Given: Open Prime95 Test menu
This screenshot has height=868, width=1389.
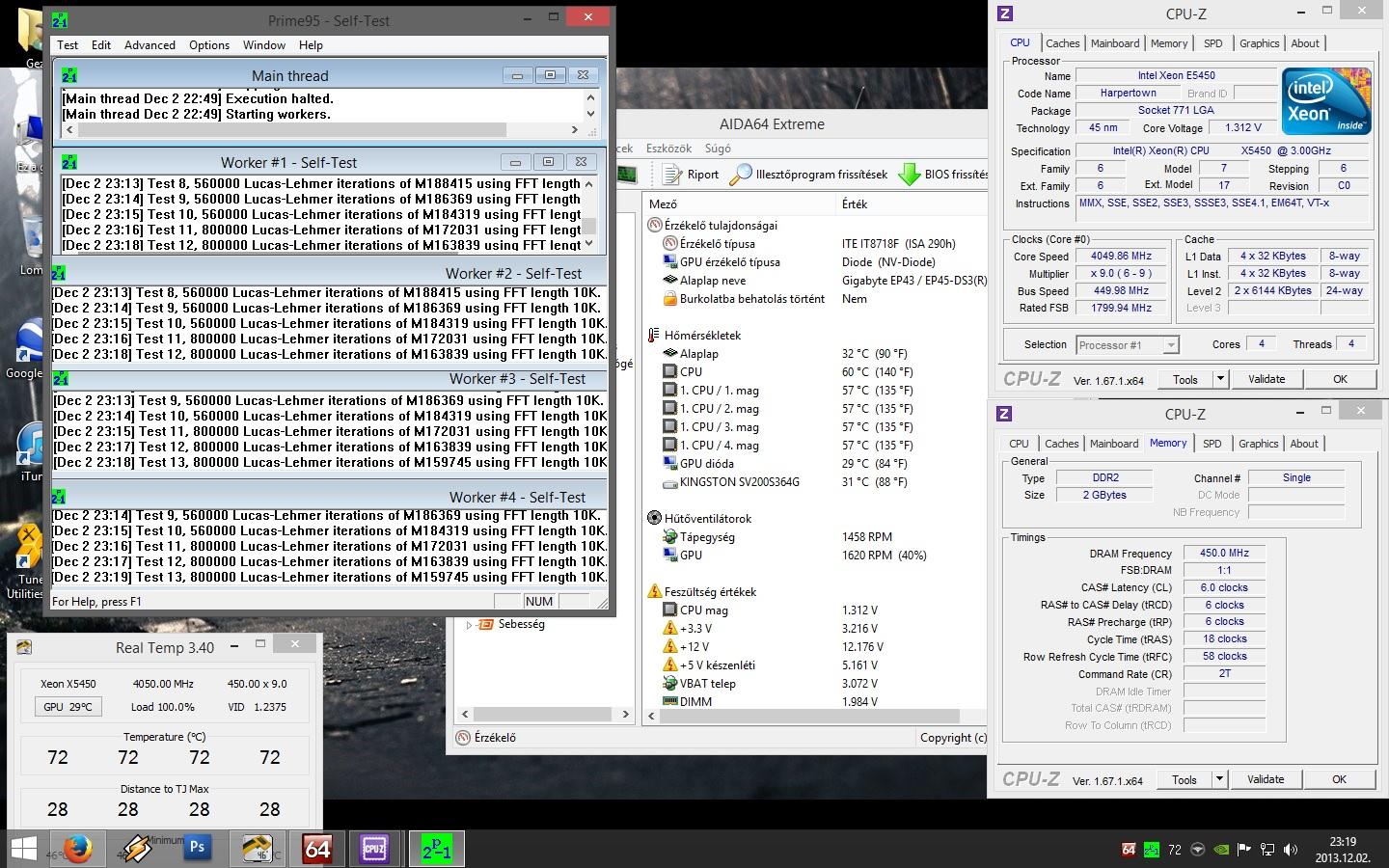Looking at the screenshot, I should [68, 44].
